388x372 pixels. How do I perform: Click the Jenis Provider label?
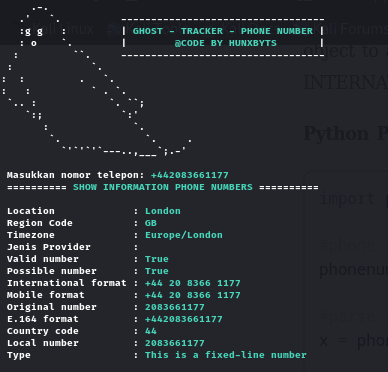pos(49,247)
